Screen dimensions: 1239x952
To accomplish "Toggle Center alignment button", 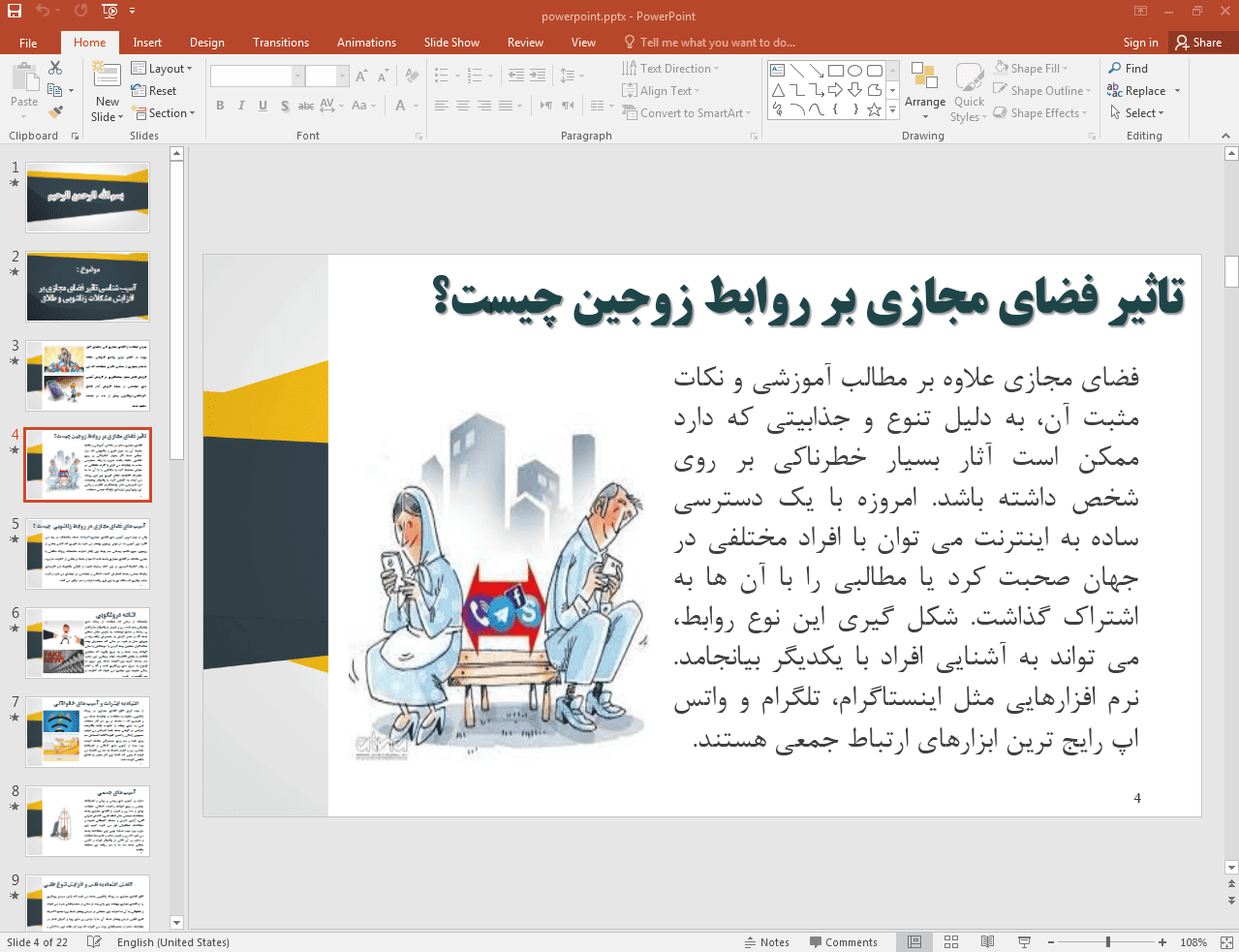I will [463, 106].
